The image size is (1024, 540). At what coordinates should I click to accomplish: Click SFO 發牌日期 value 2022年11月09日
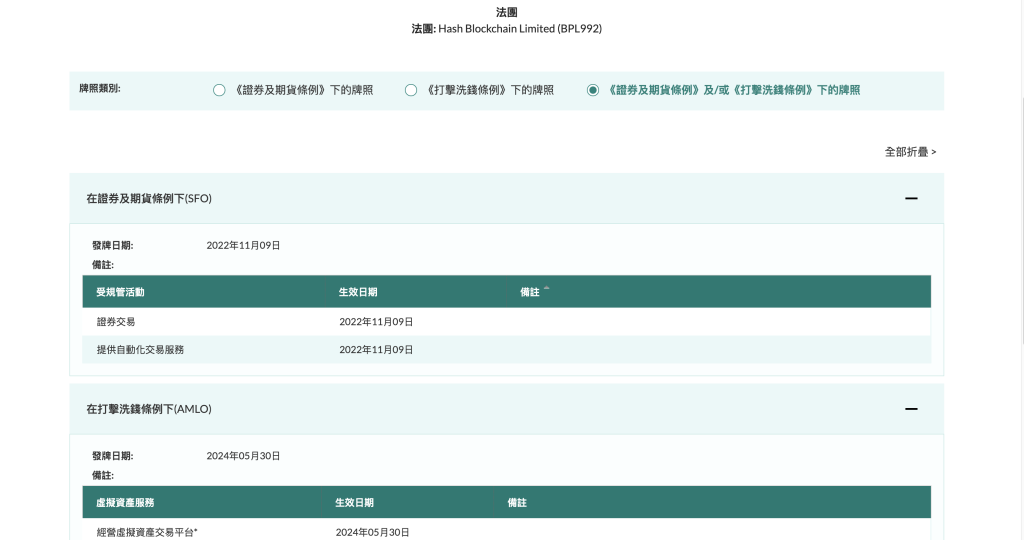click(x=243, y=246)
